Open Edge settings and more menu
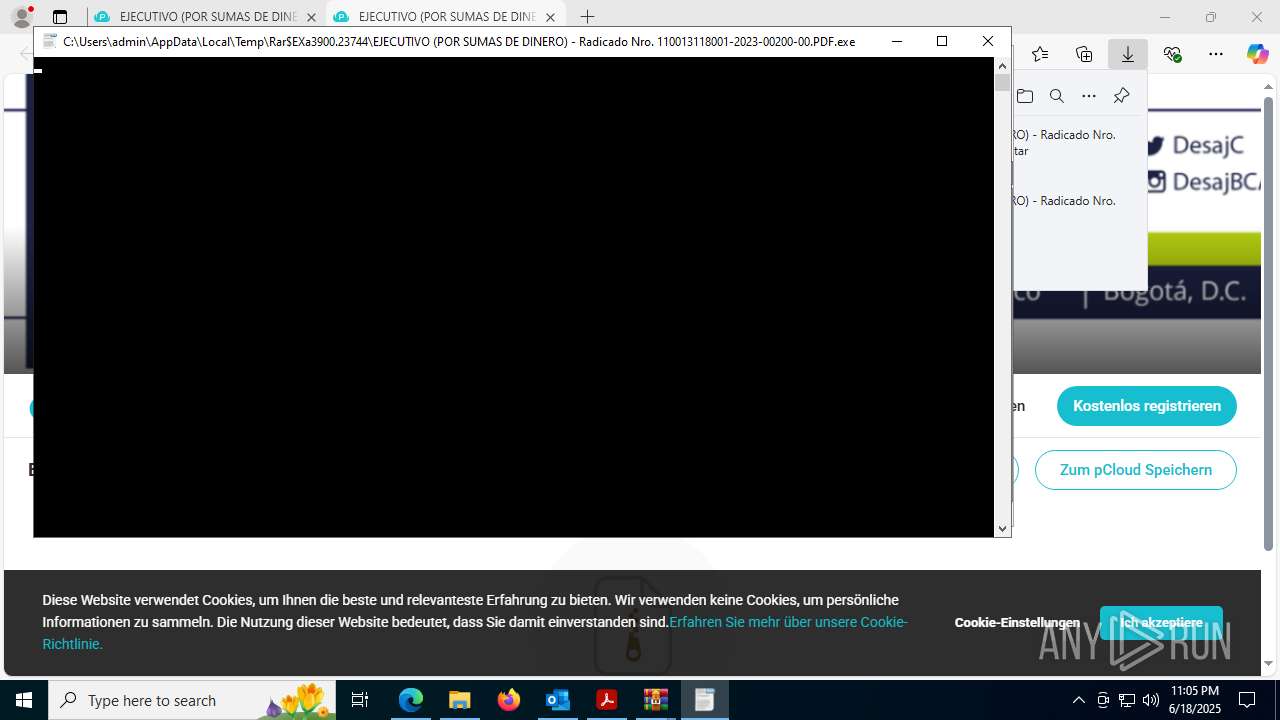Viewport: 1280px width, 720px height. click(1216, 54)
